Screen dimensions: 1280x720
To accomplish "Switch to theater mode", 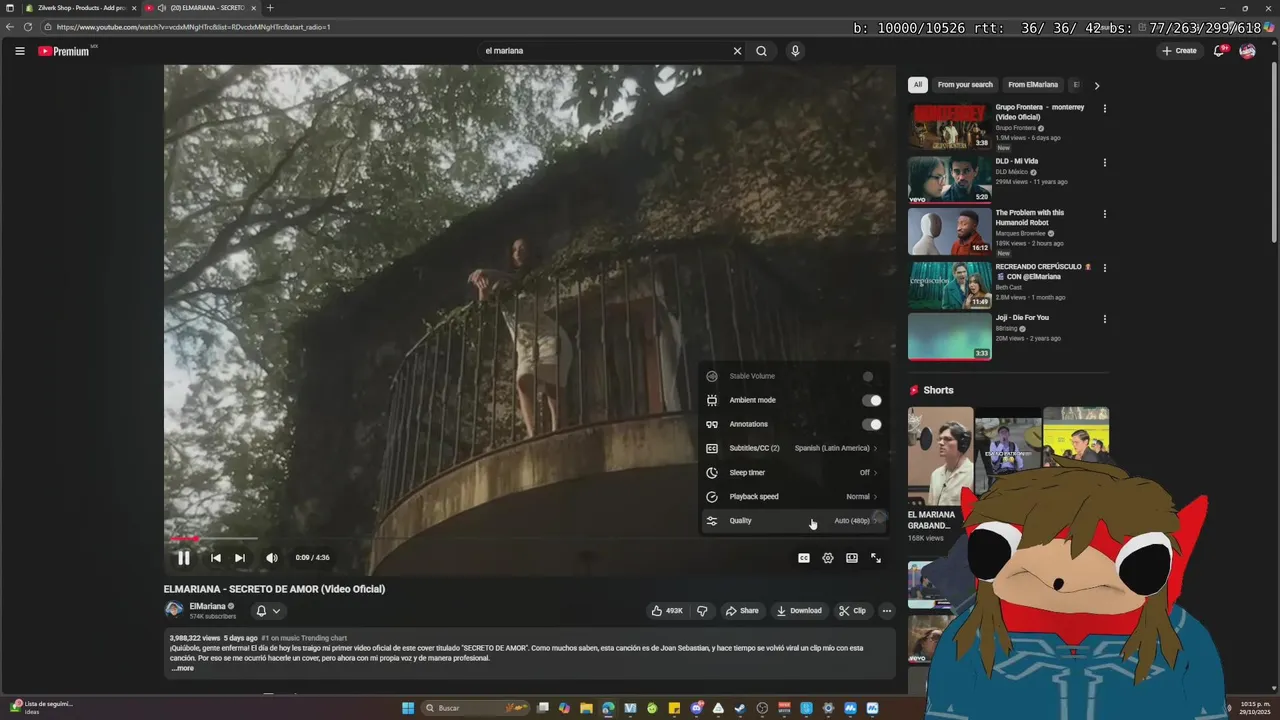I will tap(852, 558).
